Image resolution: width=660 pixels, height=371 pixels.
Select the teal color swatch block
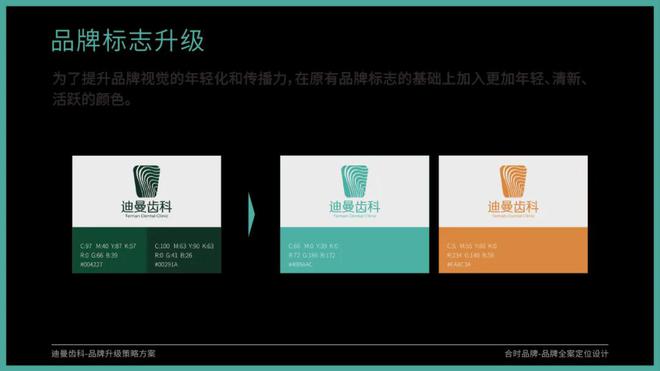[x=354, y=250]
